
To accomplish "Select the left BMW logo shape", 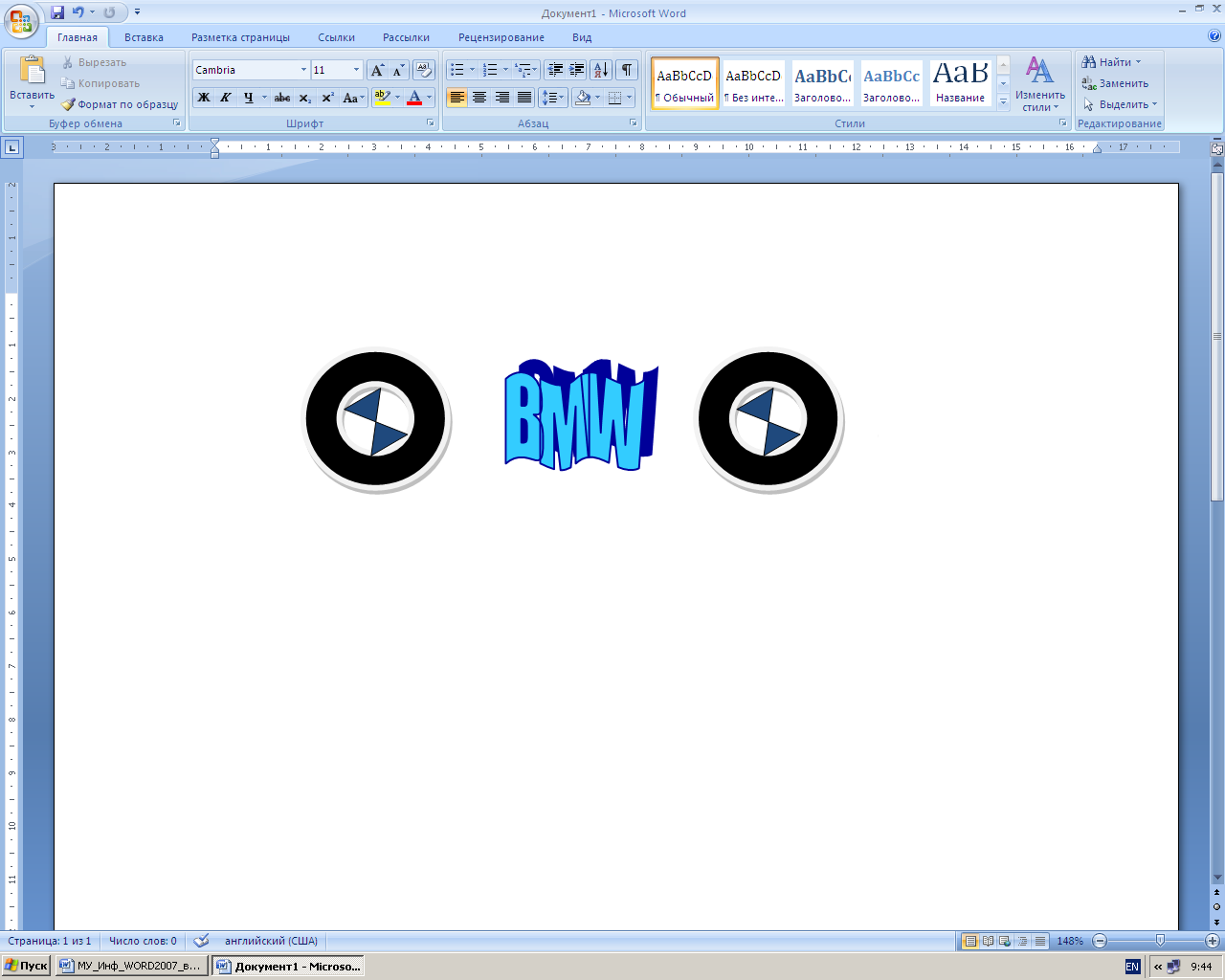I will 376,420.
